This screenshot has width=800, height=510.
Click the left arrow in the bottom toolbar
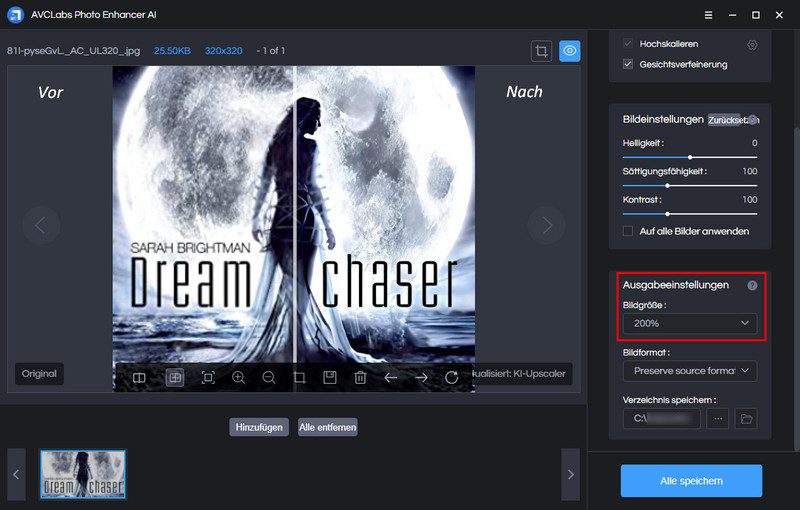point(391,378)
